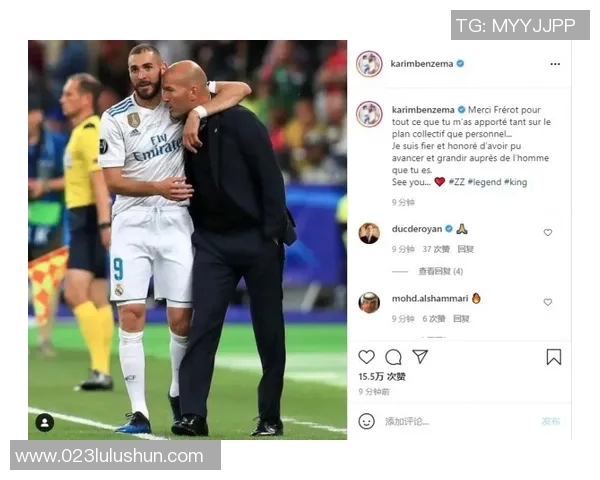Like ducderoyan's comment heart
The height and width of the screenshot is (480, 600).
[548, 232]
